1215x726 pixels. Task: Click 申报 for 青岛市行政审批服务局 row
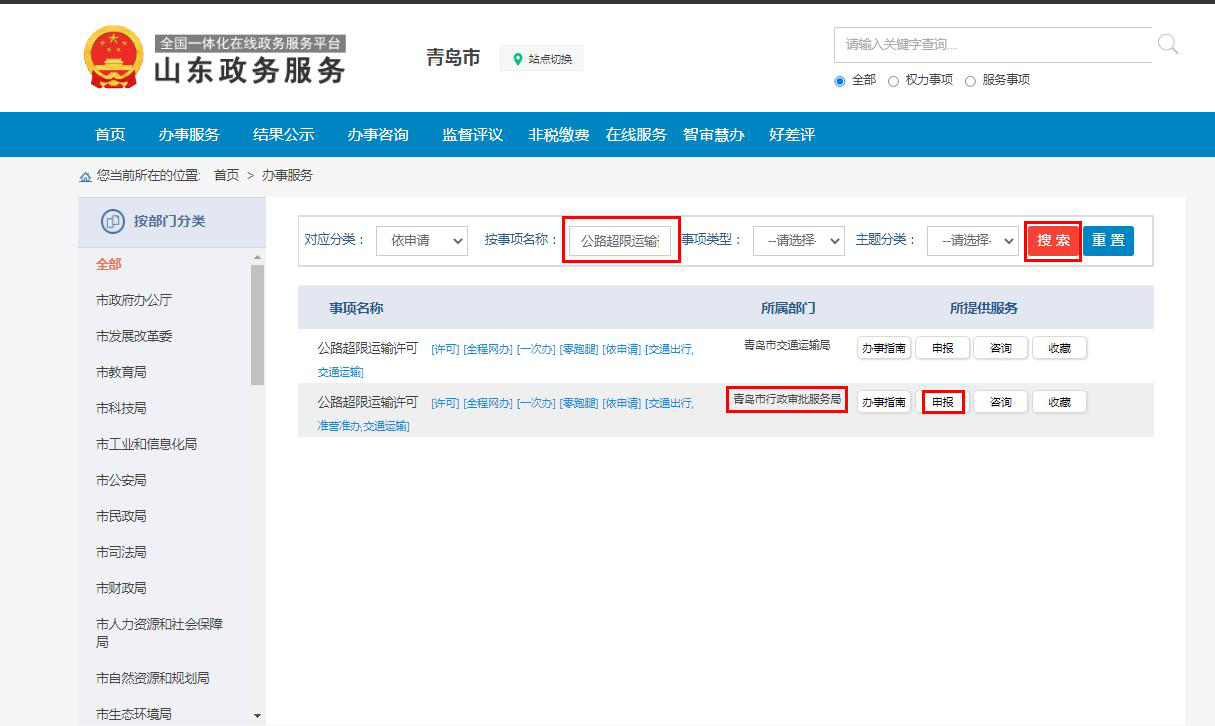pos(942,402)
